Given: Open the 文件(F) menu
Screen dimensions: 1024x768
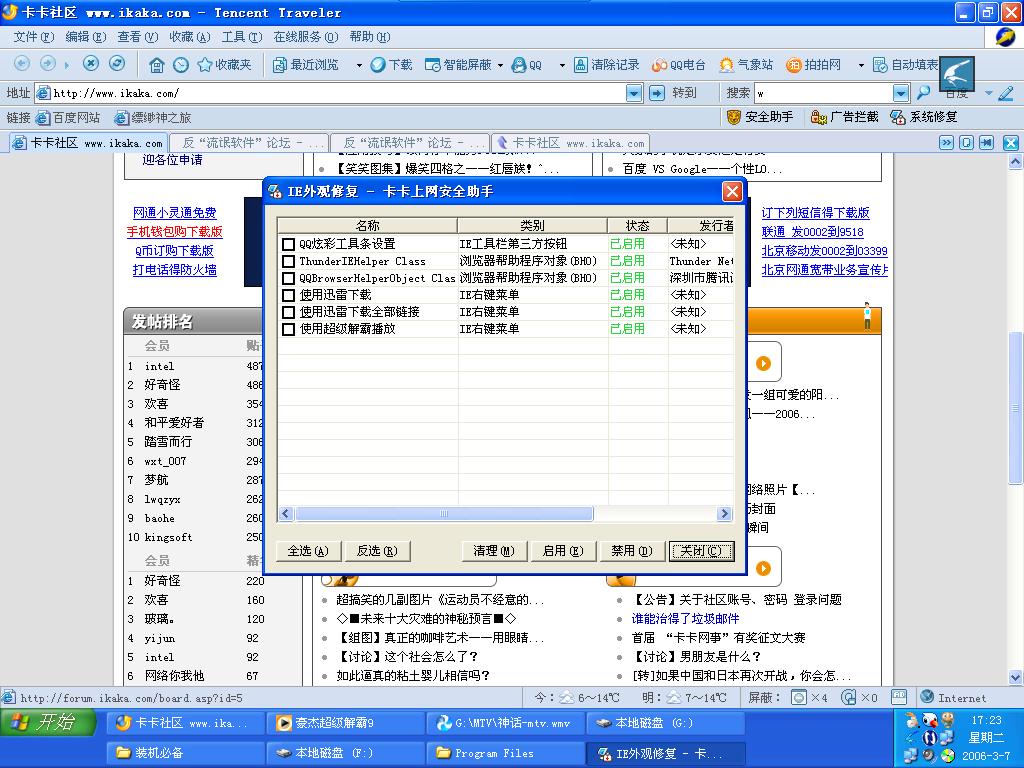Looking at the screenshot, I should (34, 37).
